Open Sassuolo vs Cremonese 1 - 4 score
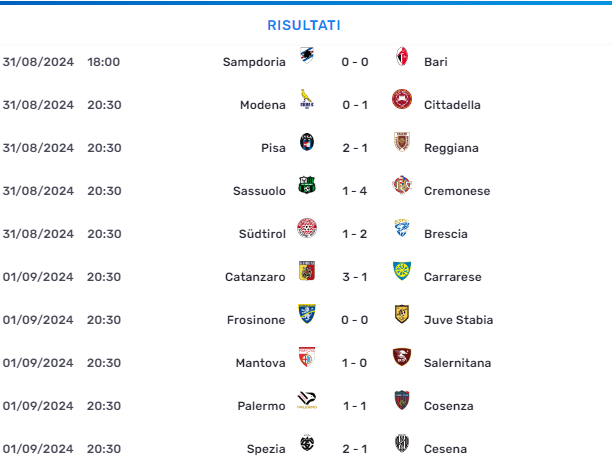The height and width of the screenshot is (470, 612). click(354, 191)
